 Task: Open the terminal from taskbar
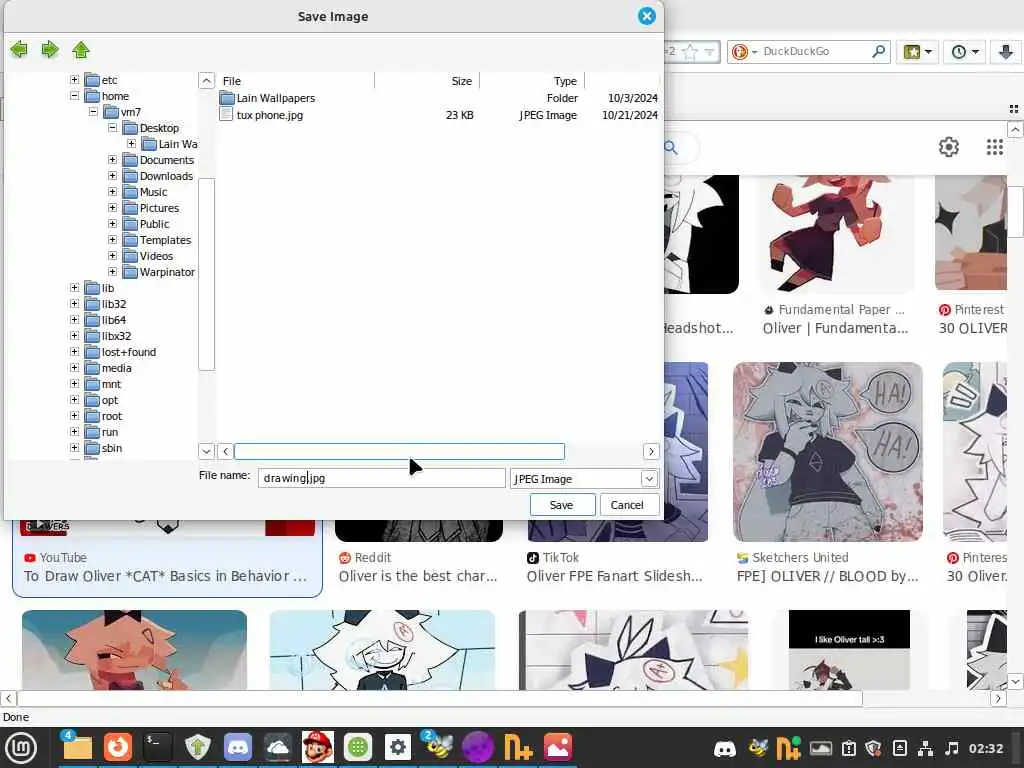point(157,748)
